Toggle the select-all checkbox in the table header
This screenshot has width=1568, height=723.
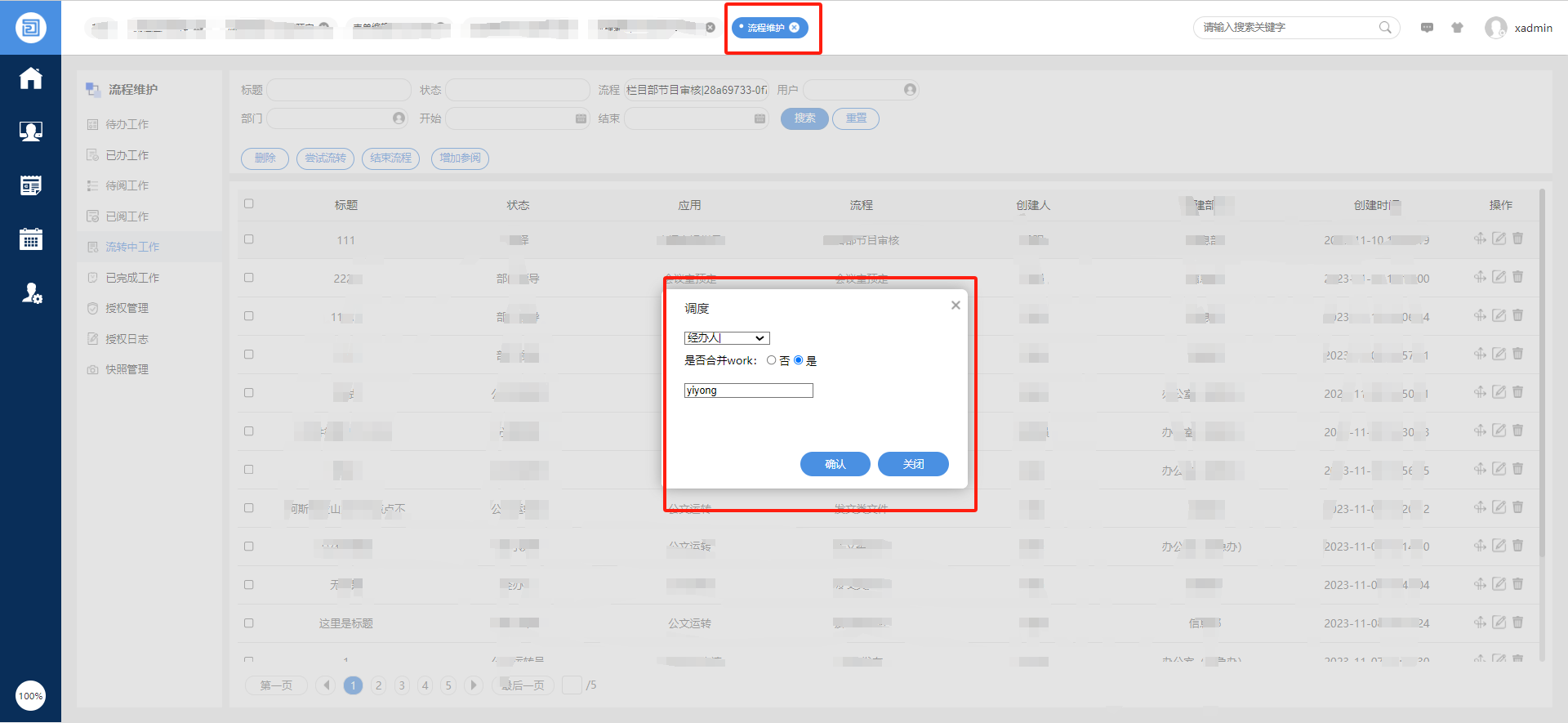point(248,204)
